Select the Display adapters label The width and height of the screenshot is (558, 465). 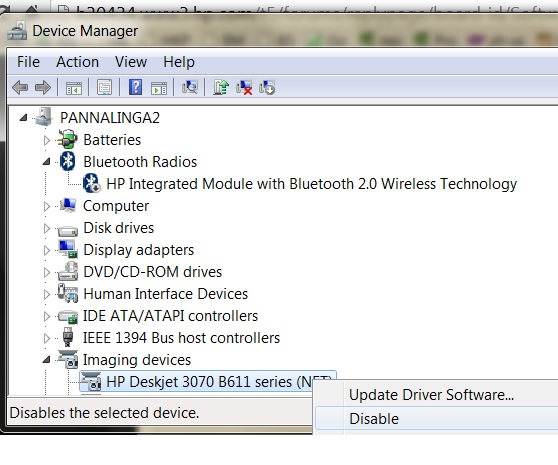click(139, 250)
